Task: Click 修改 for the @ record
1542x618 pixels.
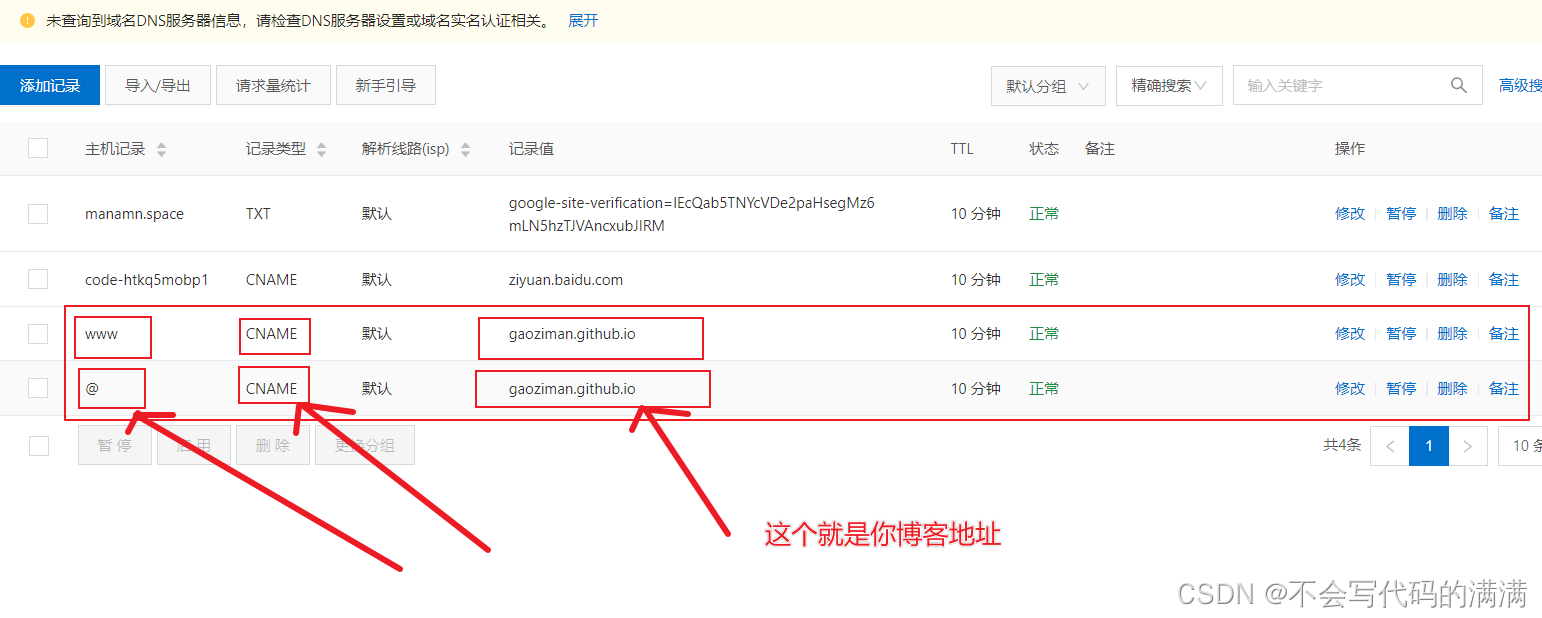Action: pyautogui.click(x=1350, y=389)
